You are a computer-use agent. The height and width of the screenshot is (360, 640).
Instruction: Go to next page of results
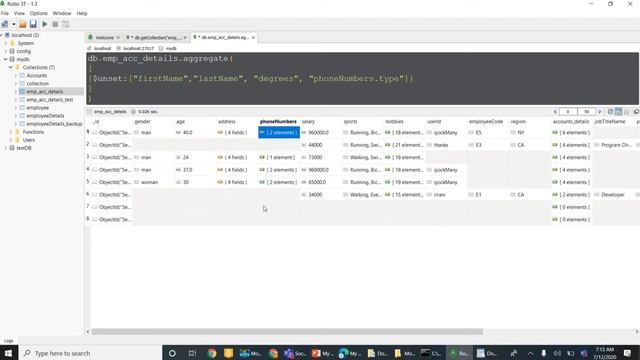(600, 111)
